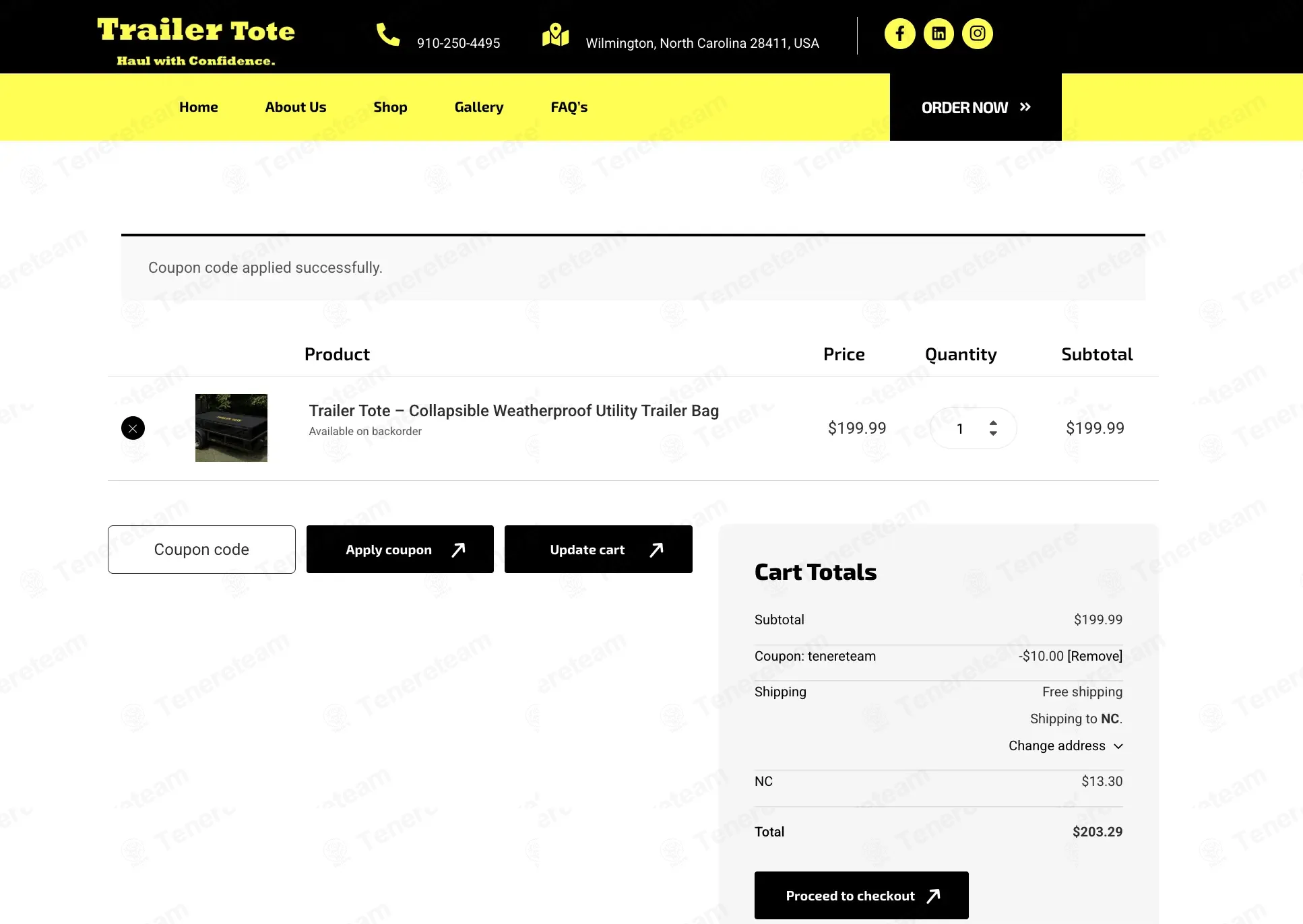Open the Gallery page

[479, 107]
